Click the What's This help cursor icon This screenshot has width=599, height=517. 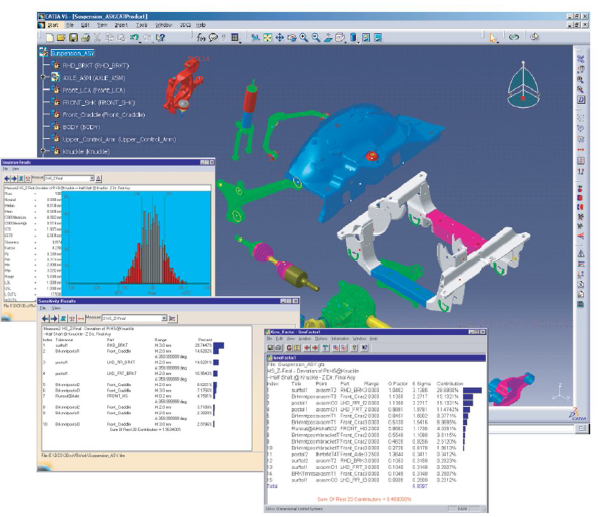tap(161, 37)
